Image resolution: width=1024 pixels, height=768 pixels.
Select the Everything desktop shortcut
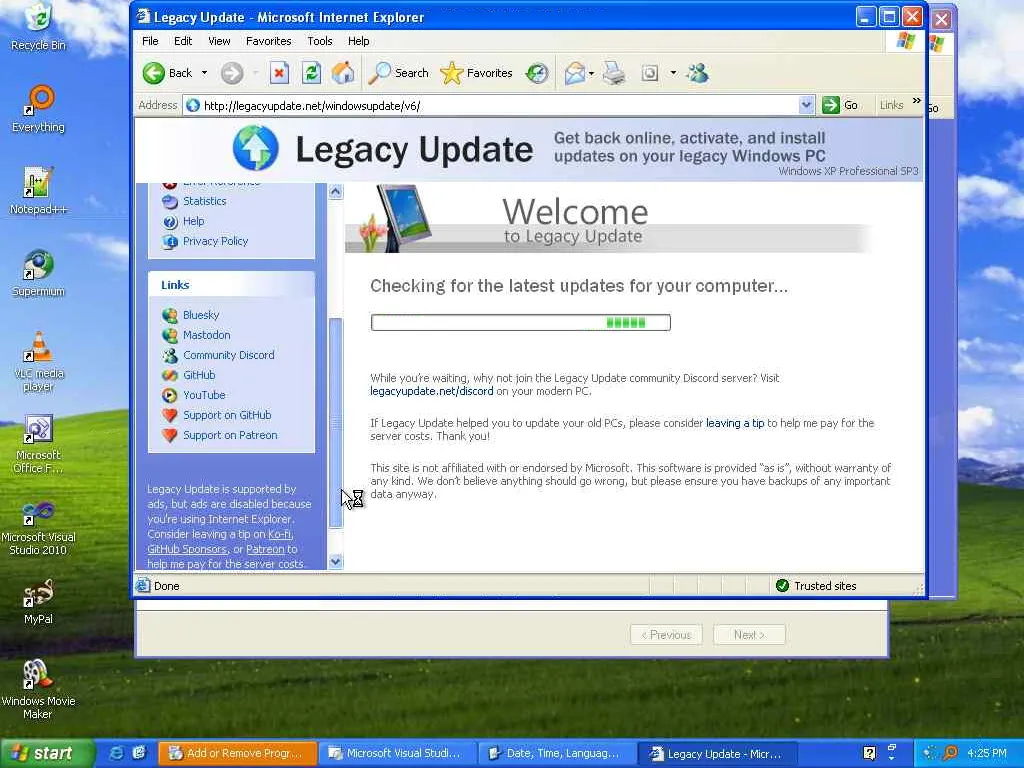pyautogui.click(x=39, y=109)
